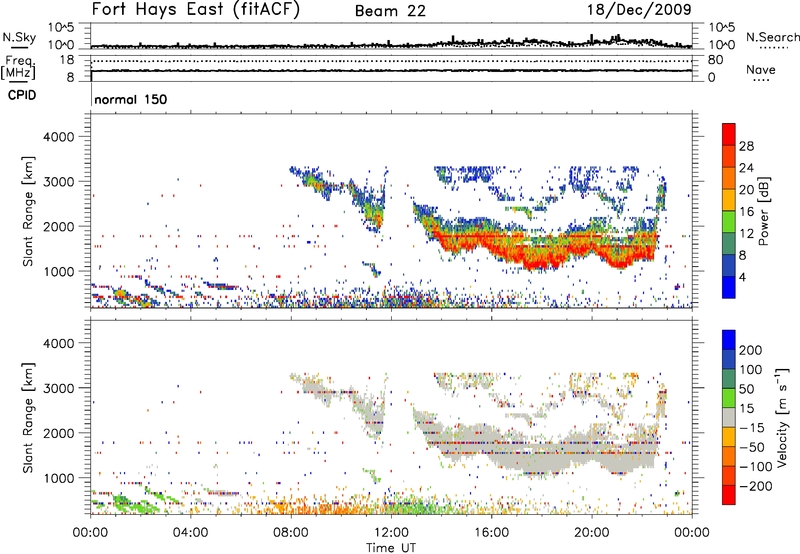Click the date '18/Dec/2009'
800x554 pixels.
pos(639,10)
